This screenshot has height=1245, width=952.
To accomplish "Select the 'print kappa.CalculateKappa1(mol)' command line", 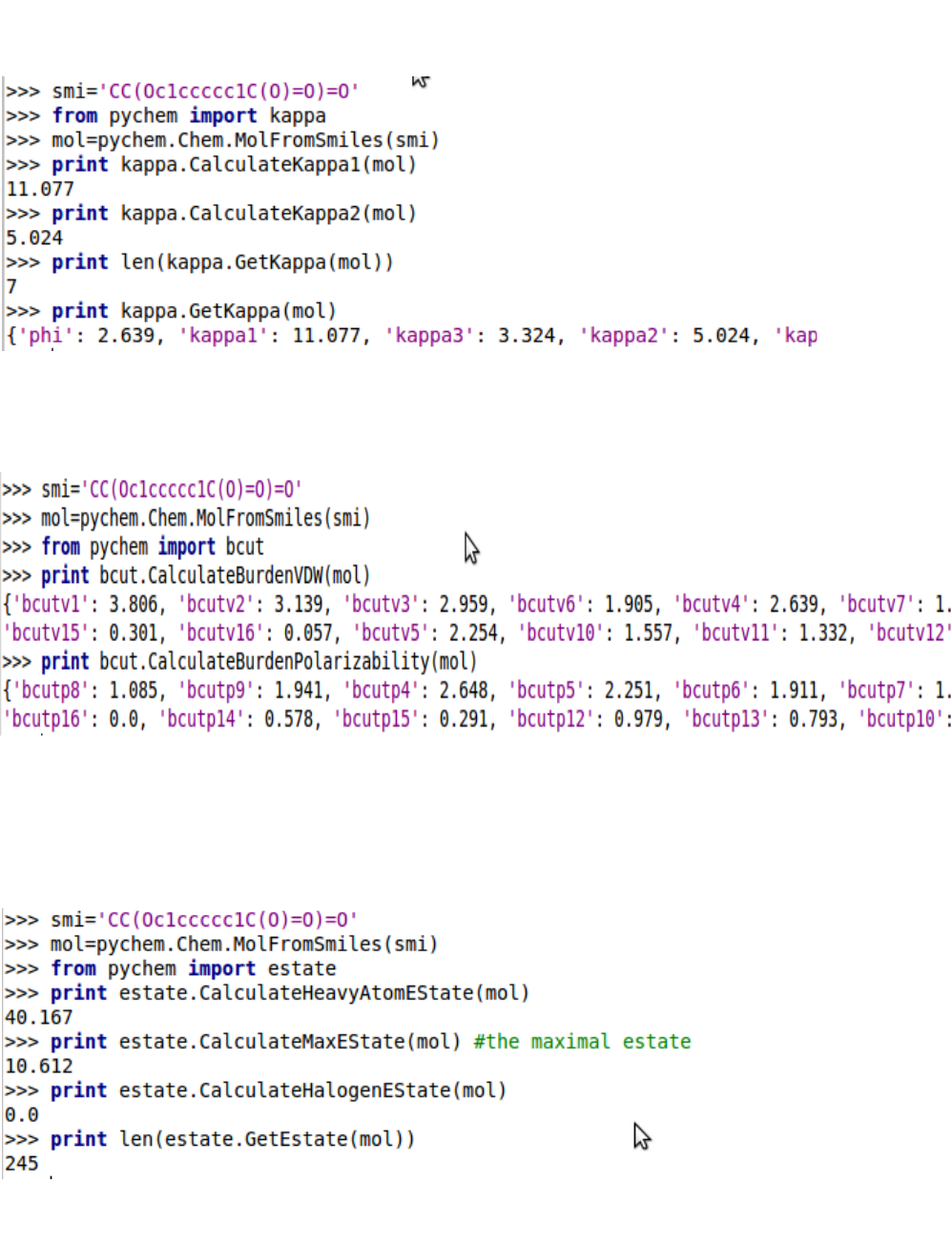I will point(234,164).
